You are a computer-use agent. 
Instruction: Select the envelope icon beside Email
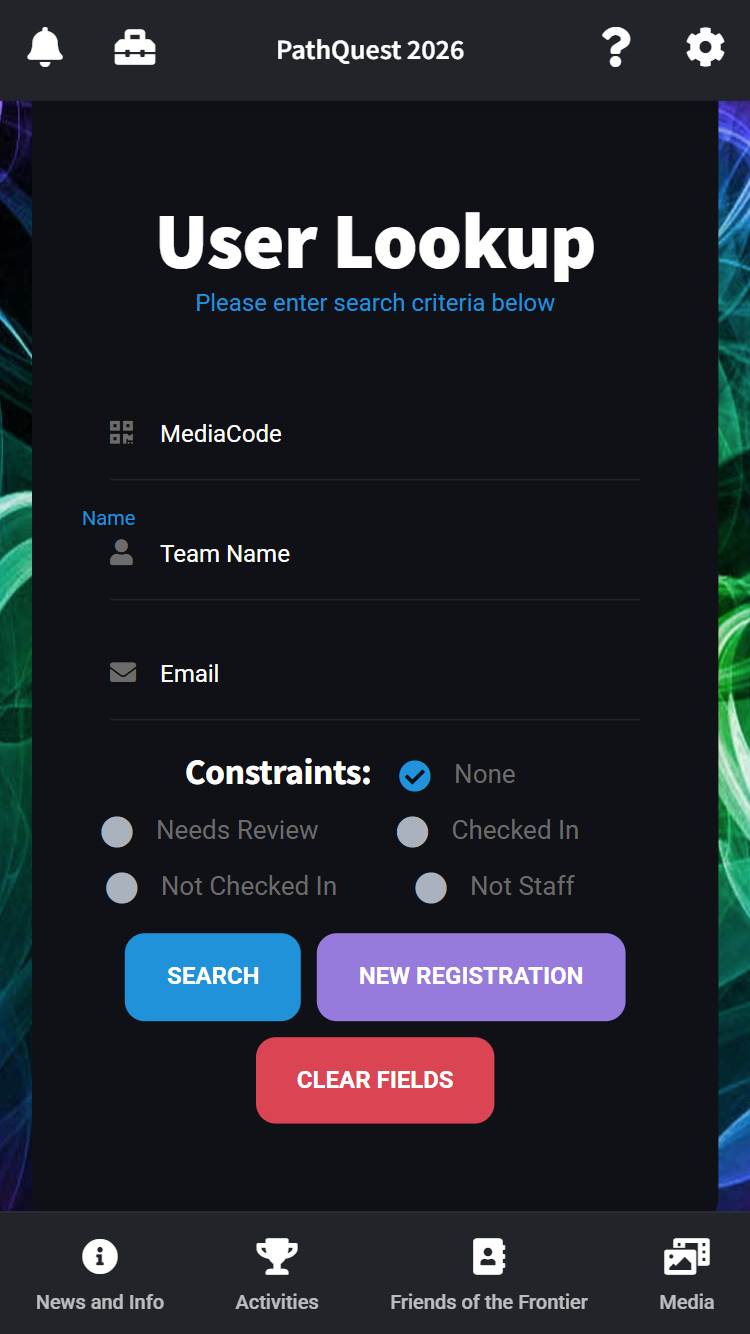click(x=122, y=672)
